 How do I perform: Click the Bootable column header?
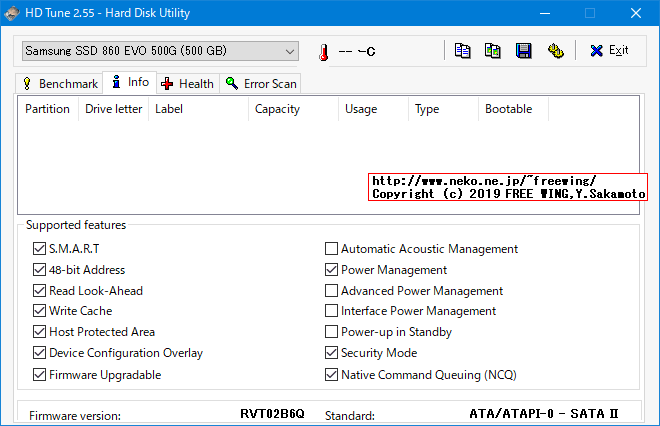[x=508, y=109]
